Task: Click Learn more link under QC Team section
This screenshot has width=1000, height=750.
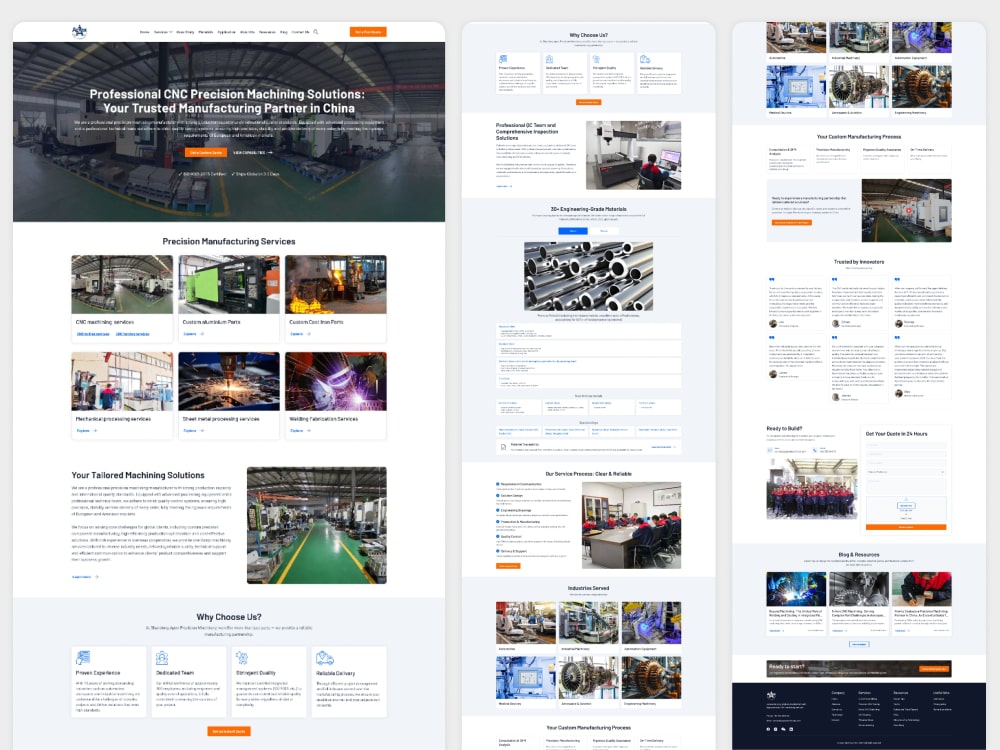Action: (504, 186)
